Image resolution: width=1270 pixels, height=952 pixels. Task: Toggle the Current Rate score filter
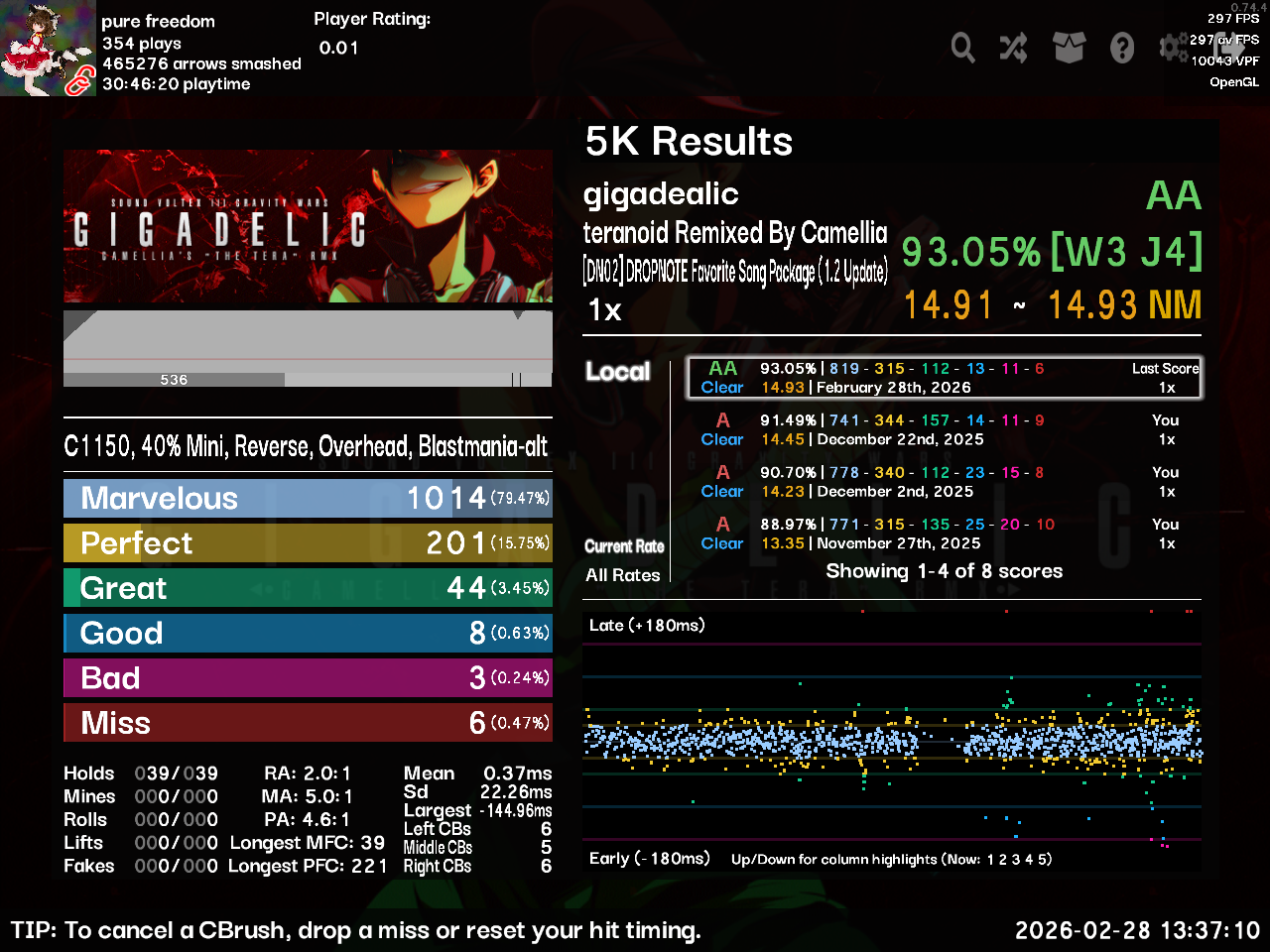[x=624, y=546]
